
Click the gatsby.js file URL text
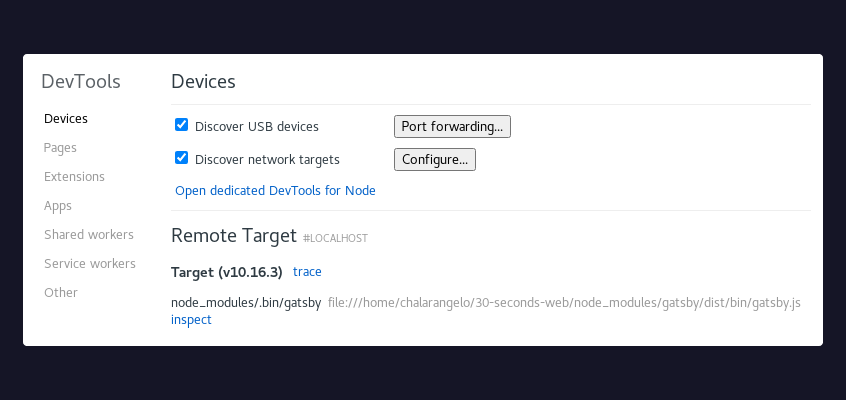click(x=565, y=302)
